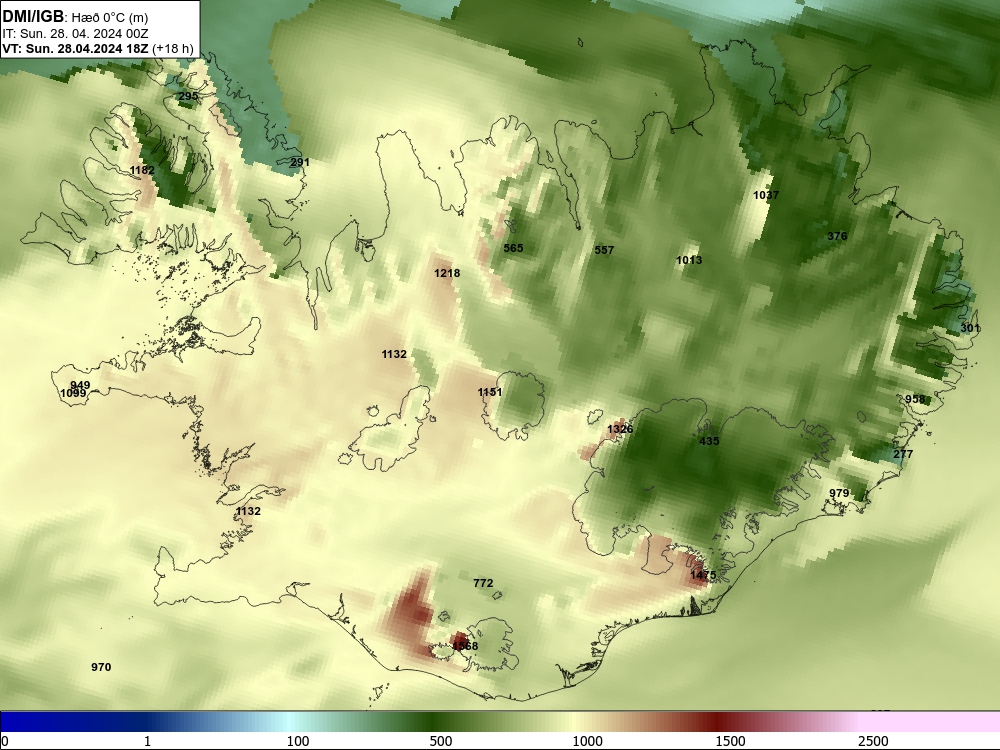Screen dimensions: 1000x750
Task: Click the 949 value label on the map
Action: (80, 385)
